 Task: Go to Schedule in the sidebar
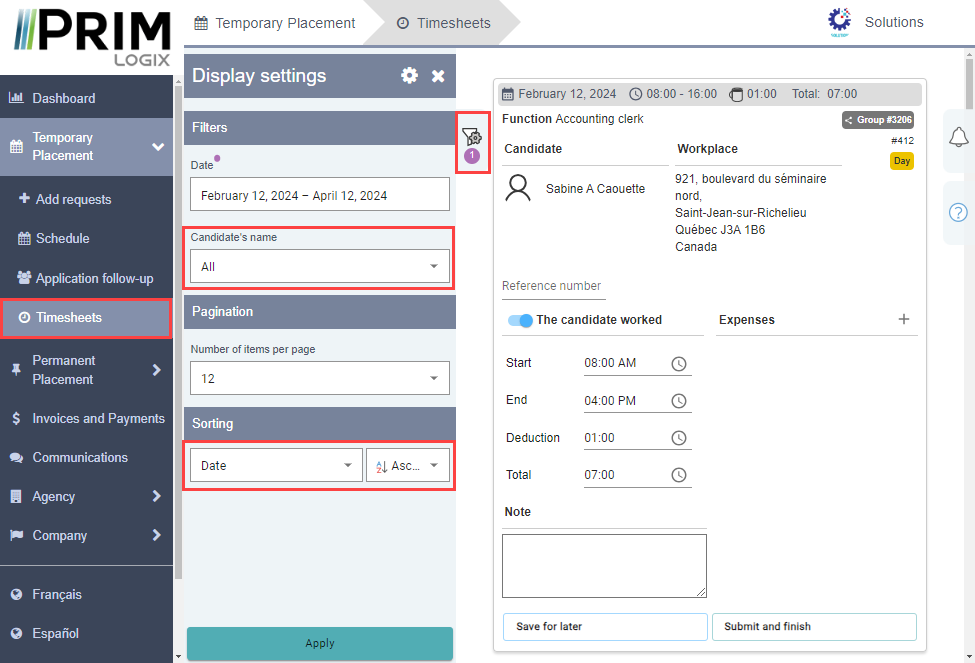62,238
